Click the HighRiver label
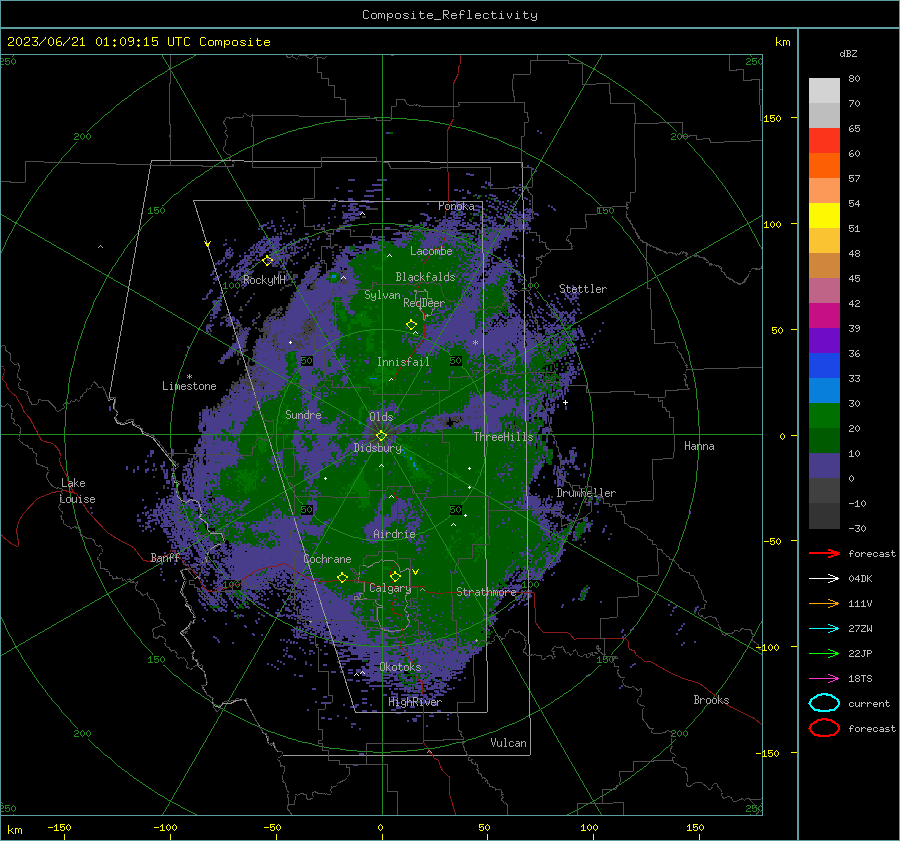The height and width of the screenshot is (841, 900). [414, 702]
